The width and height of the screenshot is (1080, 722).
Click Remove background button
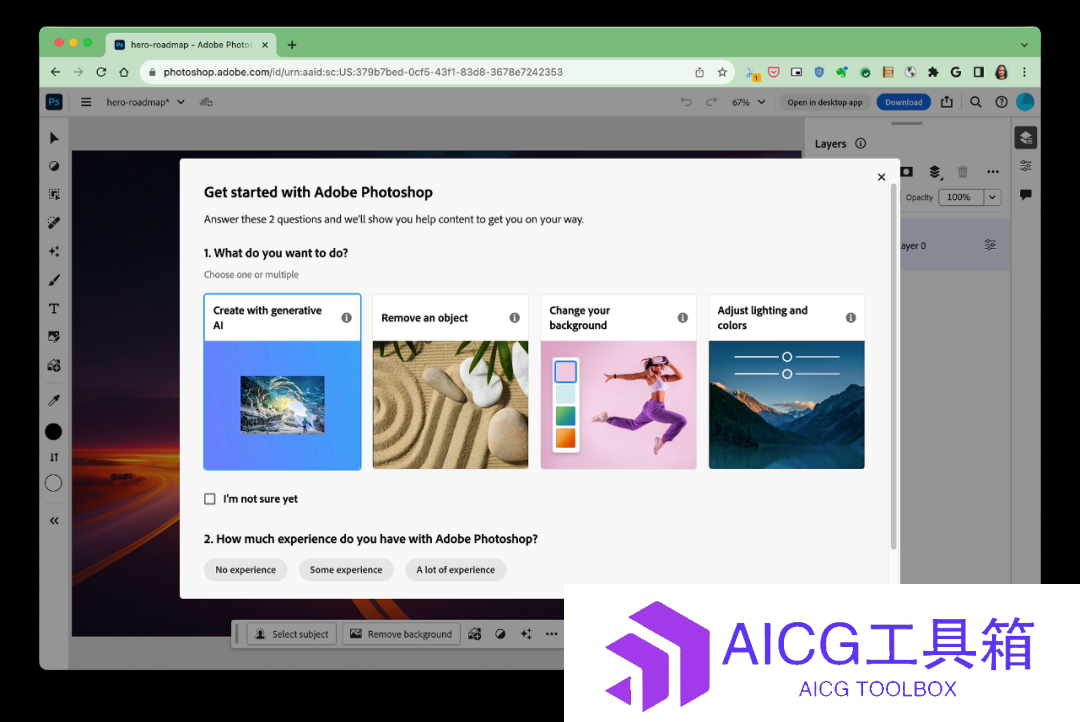point(401,634)
